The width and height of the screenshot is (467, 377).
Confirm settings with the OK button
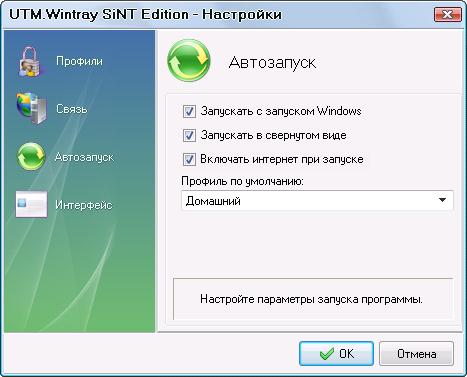(336, 354)
